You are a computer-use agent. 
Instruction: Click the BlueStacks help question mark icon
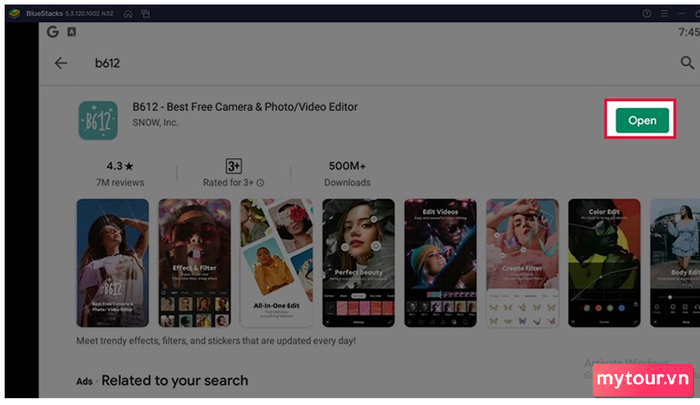[646, 13]
